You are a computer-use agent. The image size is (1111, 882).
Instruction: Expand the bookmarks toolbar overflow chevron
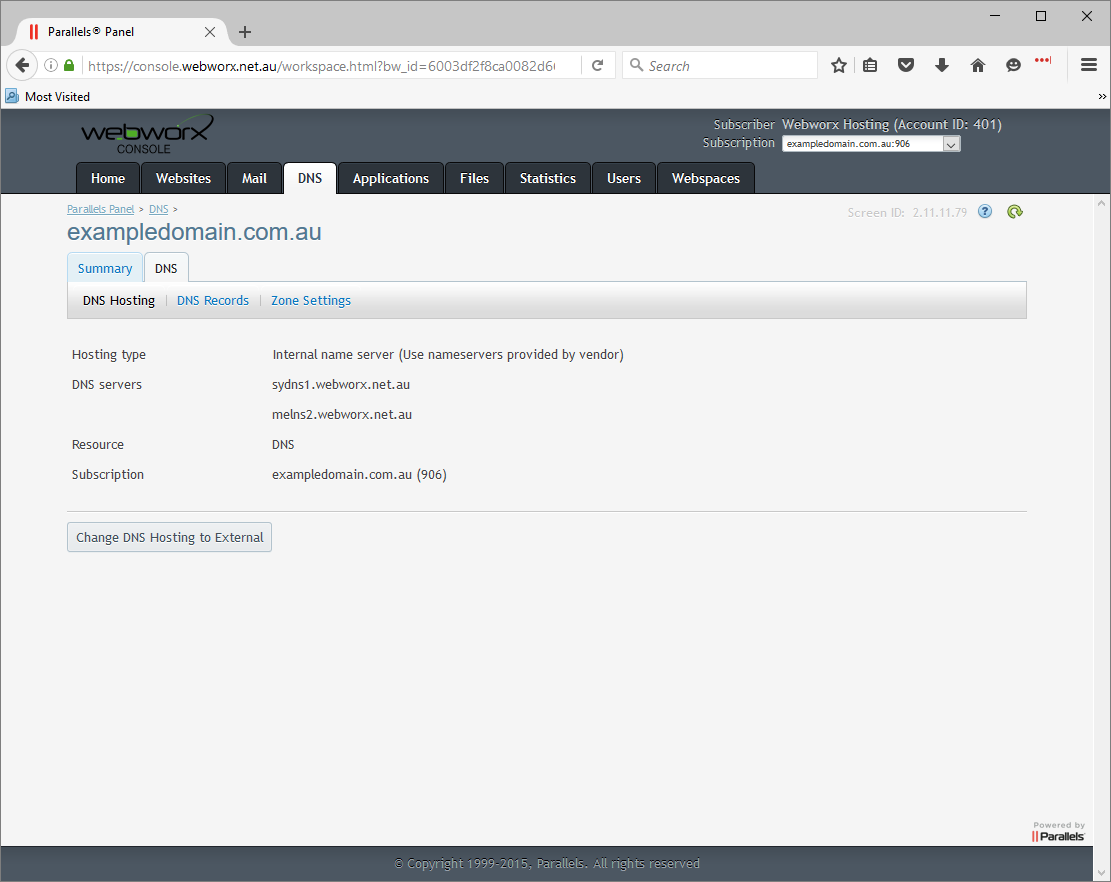1102,97
